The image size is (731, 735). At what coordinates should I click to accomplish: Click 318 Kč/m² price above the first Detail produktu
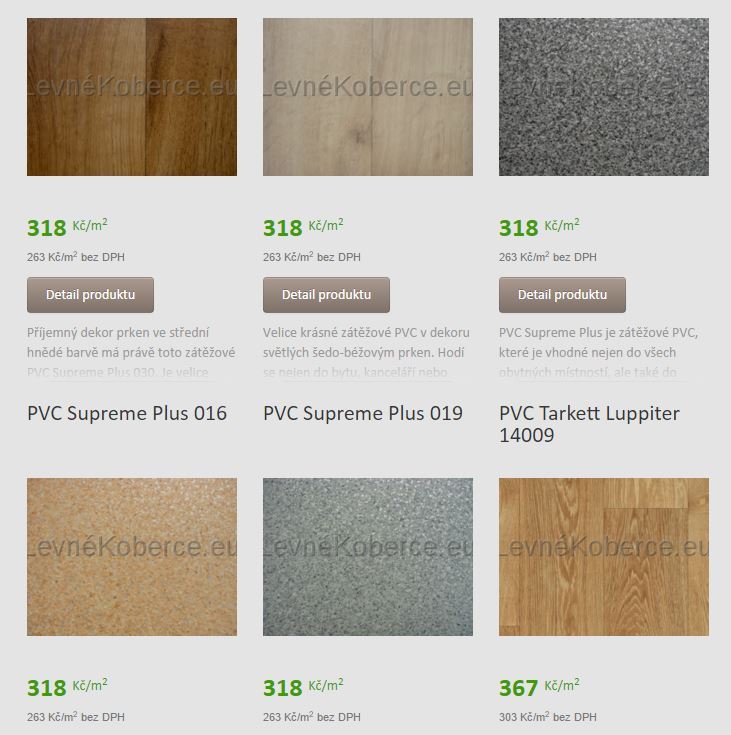(x=67, y=228)
